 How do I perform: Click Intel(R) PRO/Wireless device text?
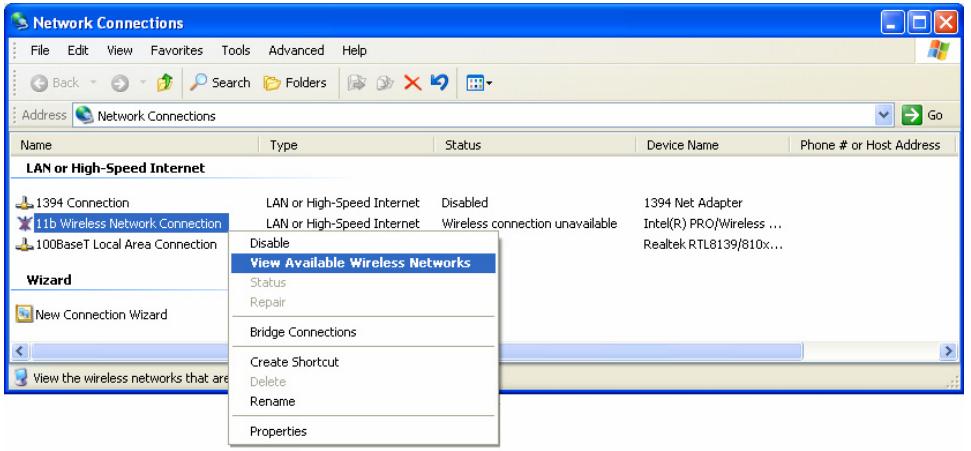tap(712, 224)
